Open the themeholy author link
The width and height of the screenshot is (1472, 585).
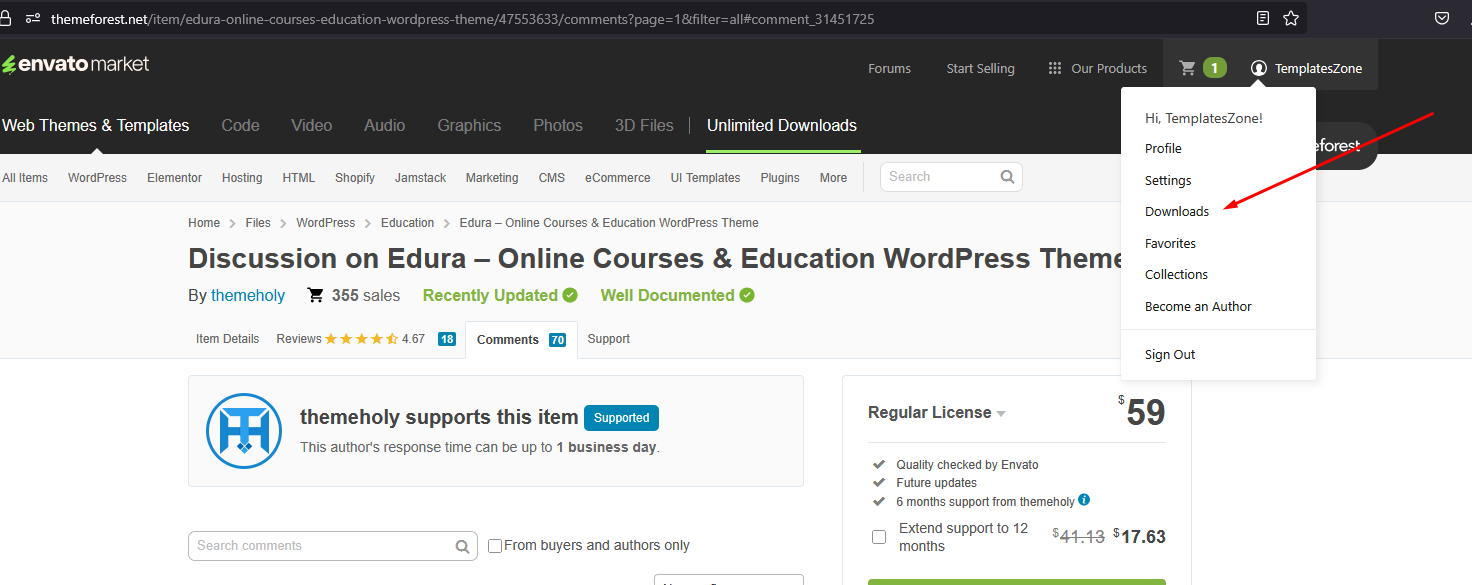pyautogui.click(x=248, y=295)
